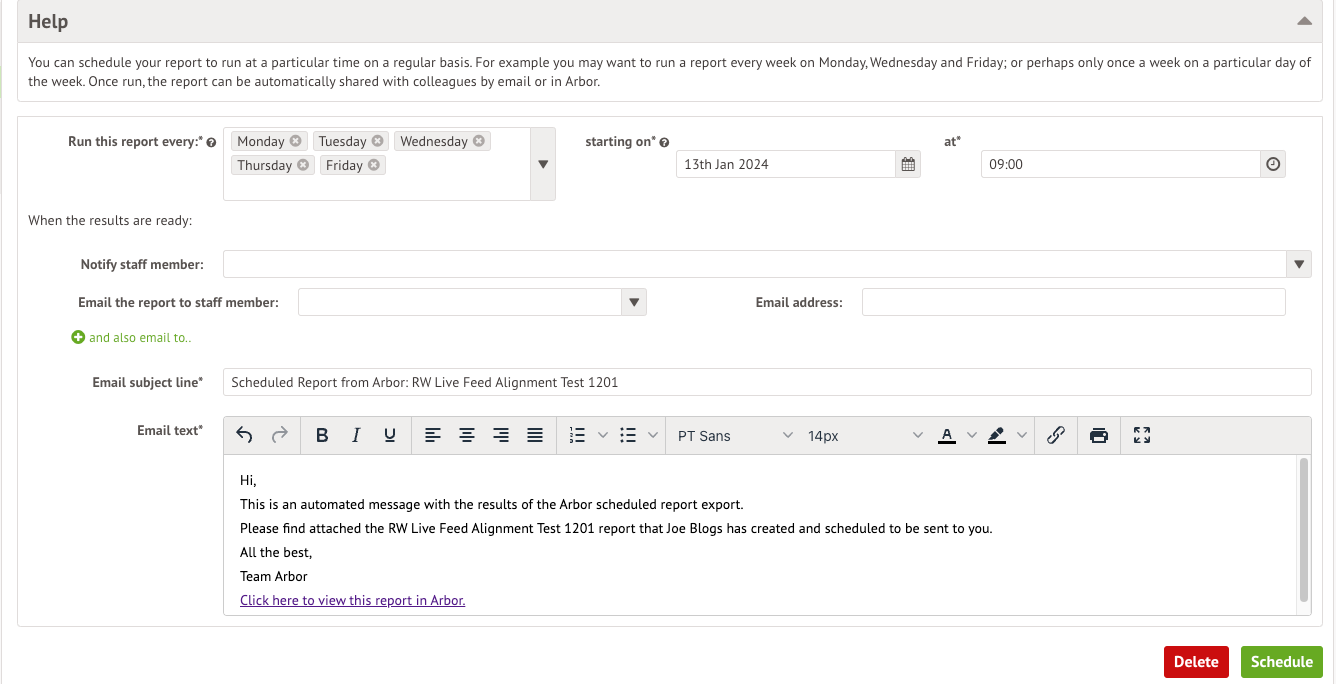1336x684 pixels.
Task: Open the calendar date picker icon
Action: click(x=908, y=164)
